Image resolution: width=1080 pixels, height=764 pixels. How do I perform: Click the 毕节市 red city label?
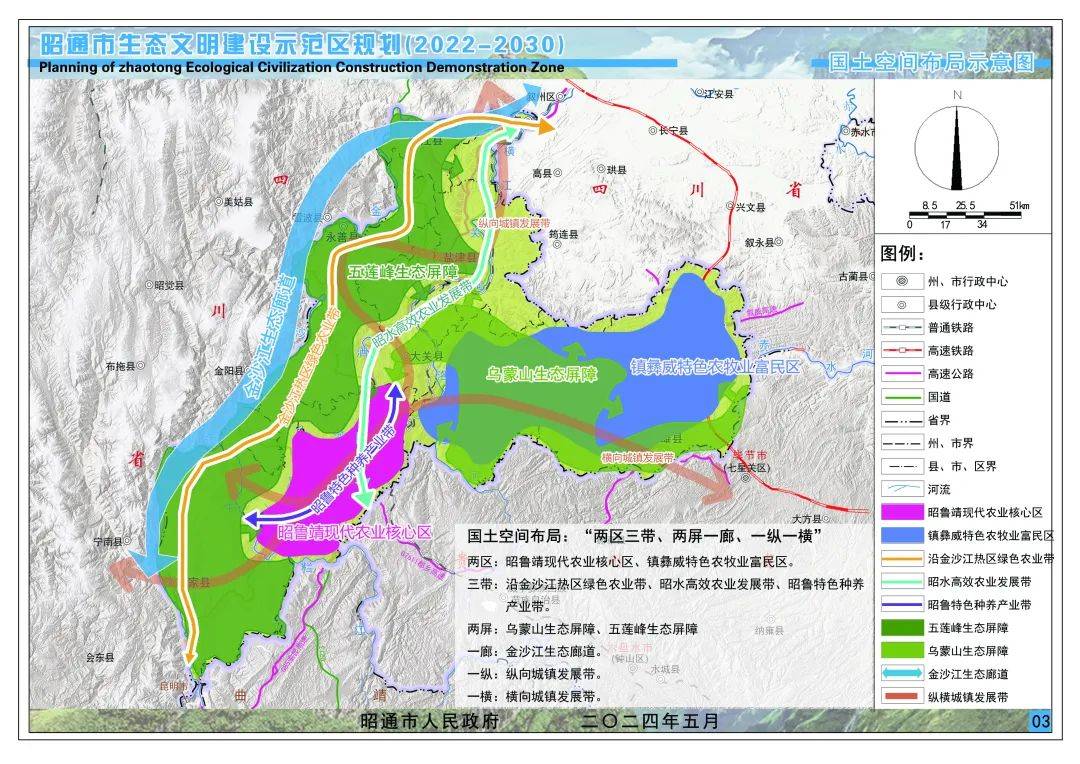pyautogui.click(x=750, y=455)
